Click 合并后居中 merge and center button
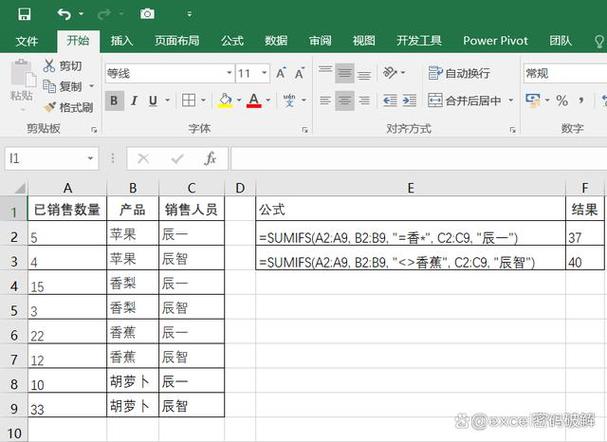 click(x=465, y=101)
